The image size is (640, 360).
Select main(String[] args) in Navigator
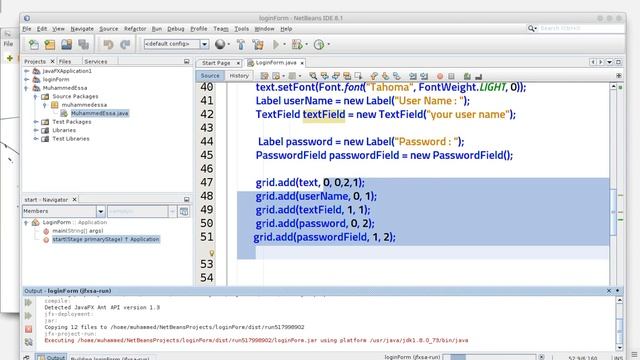(78, 231)
